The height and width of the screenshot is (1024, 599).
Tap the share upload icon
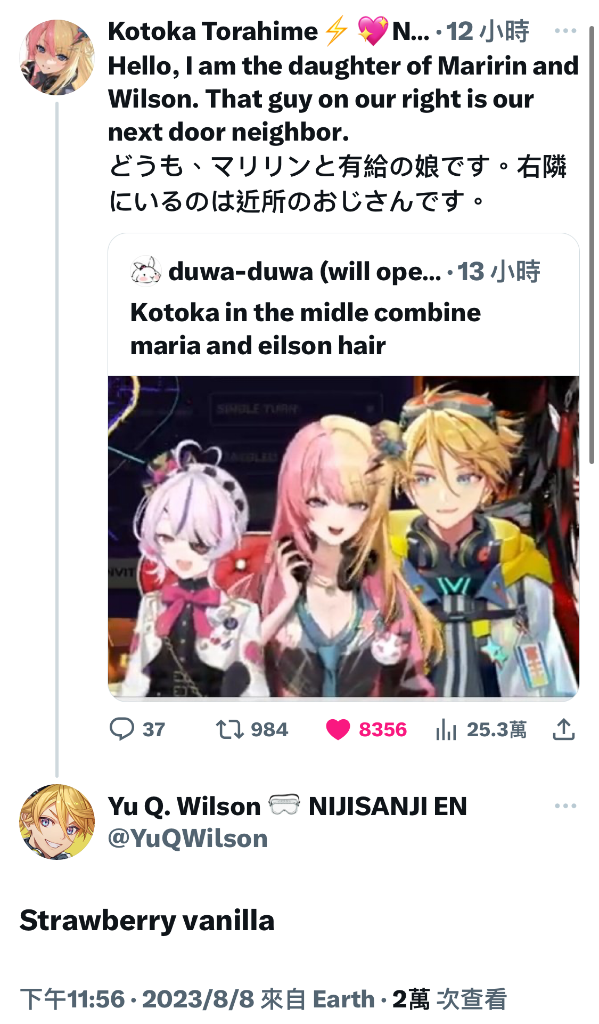[x=563, y=729]
